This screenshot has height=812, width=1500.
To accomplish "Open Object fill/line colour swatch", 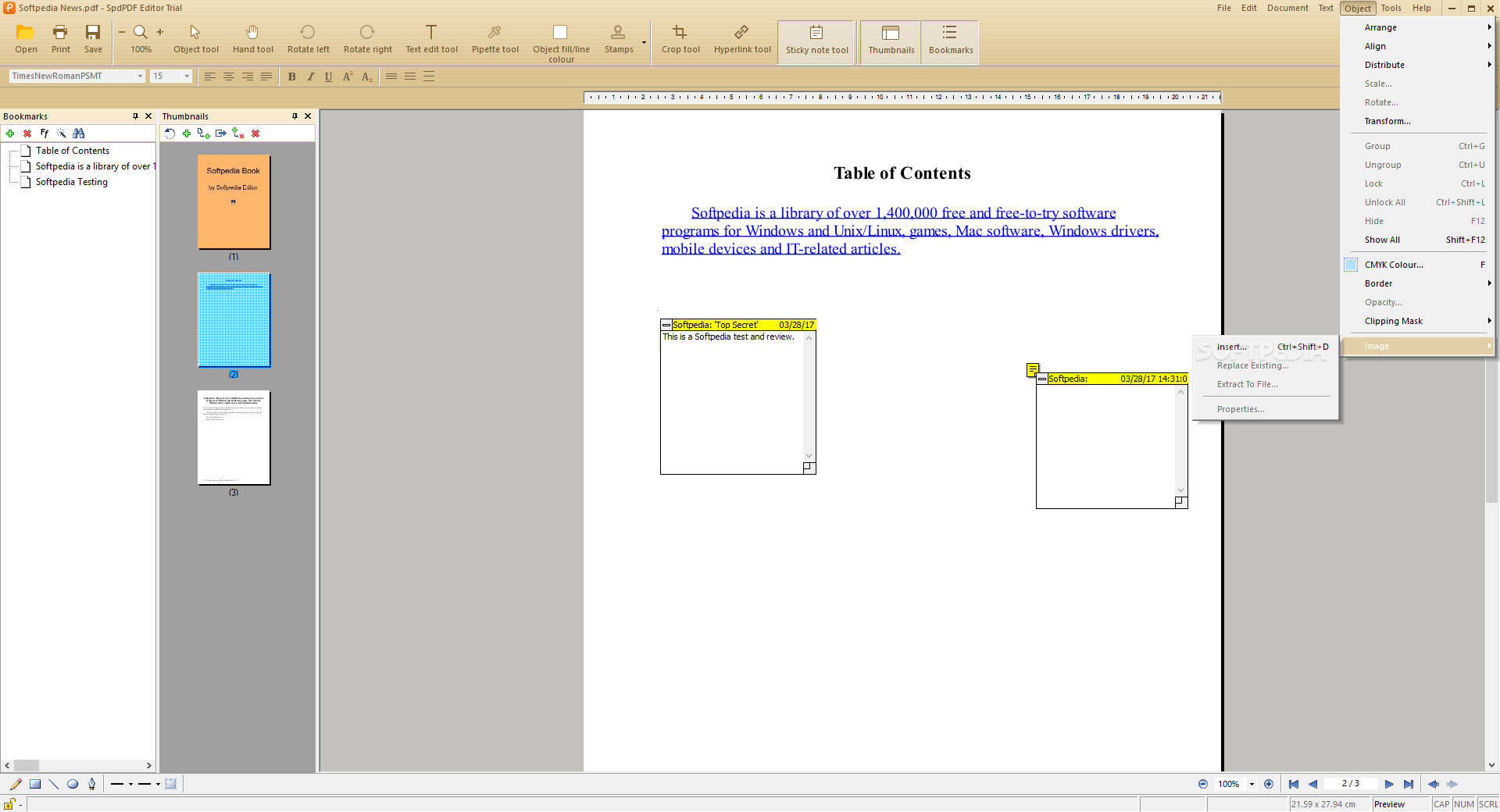I will tap(560, 32).
